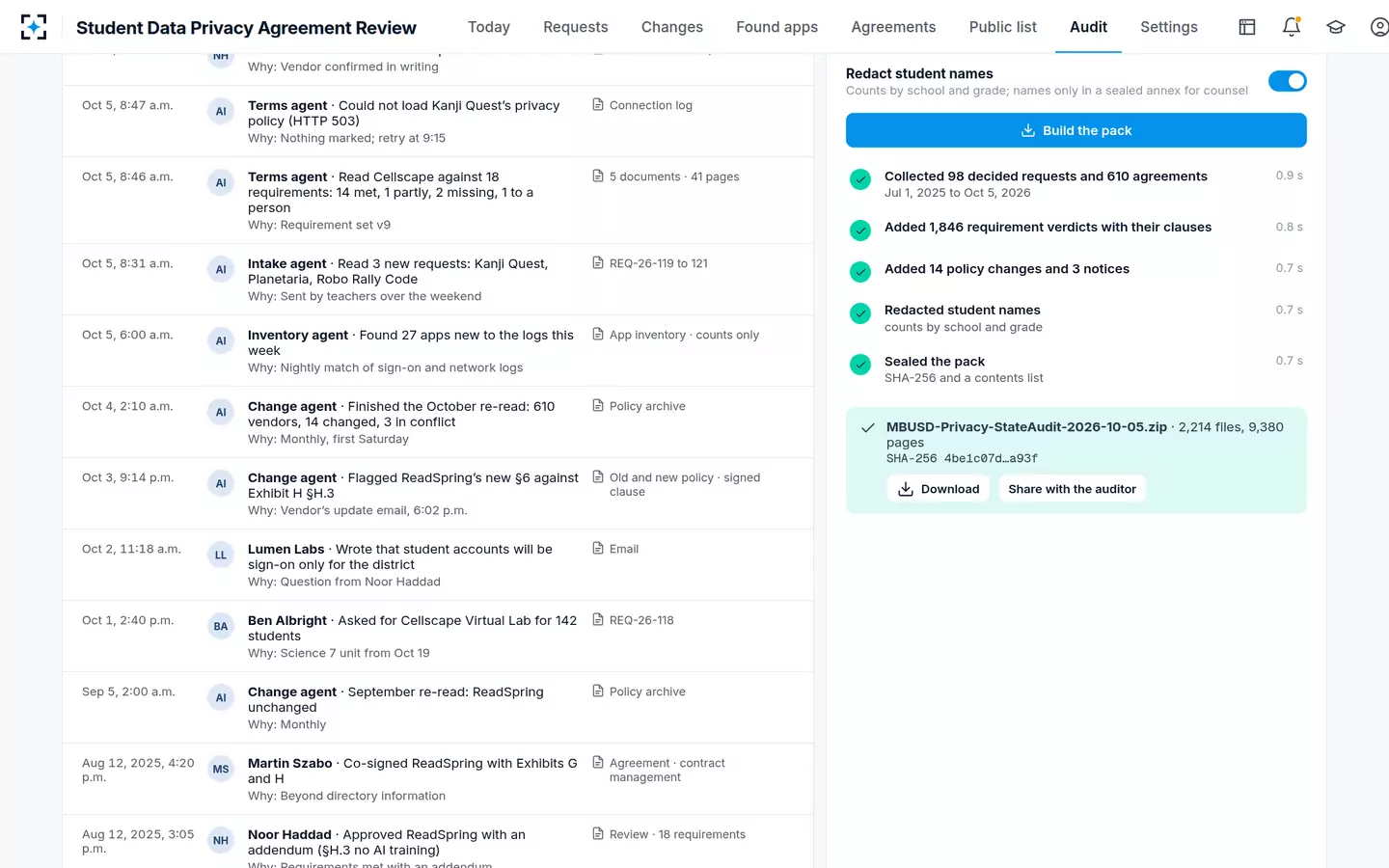The height and width of the screenshot is (868, 1389).
Task: Select the Oct 5, 8:46 a.m. timestamp
Action: pos(127,176)
